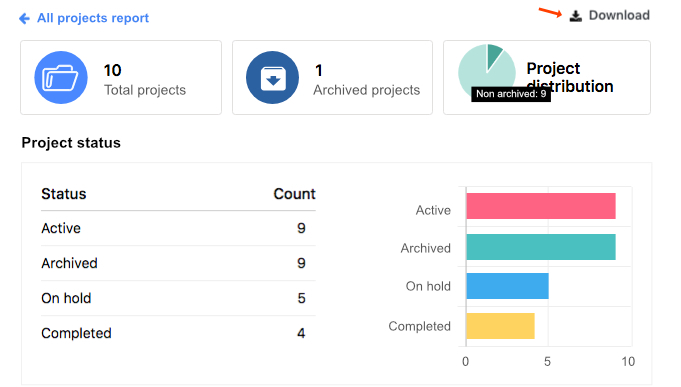Select the Archived projects card label
The width and height of the screenshot is (681, 387).
[367, 90]
